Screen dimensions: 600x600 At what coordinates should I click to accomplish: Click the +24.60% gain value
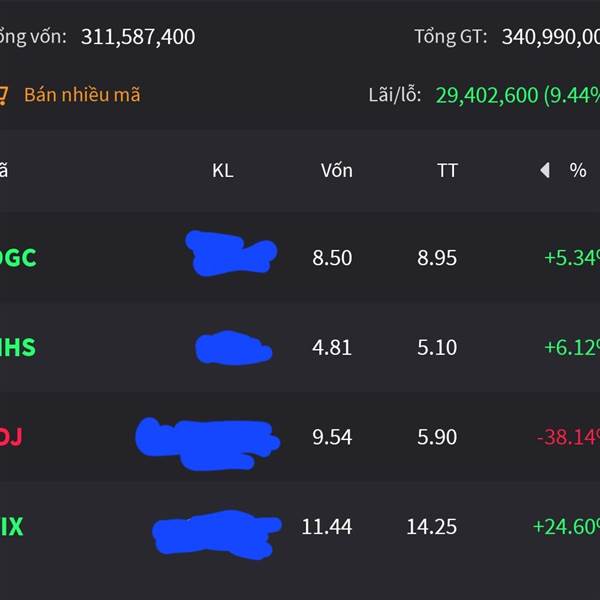(x=566, y=527)
